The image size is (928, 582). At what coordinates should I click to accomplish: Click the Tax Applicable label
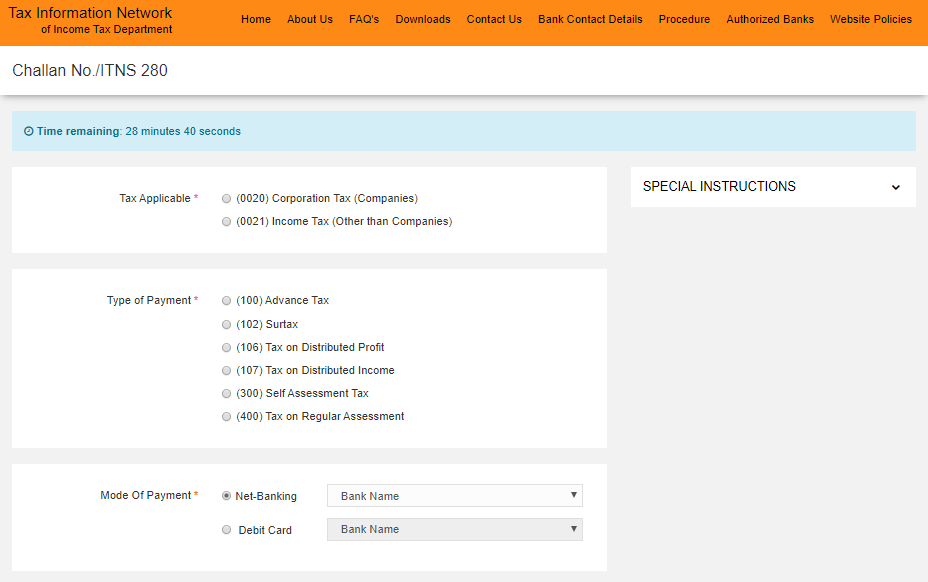155,198
